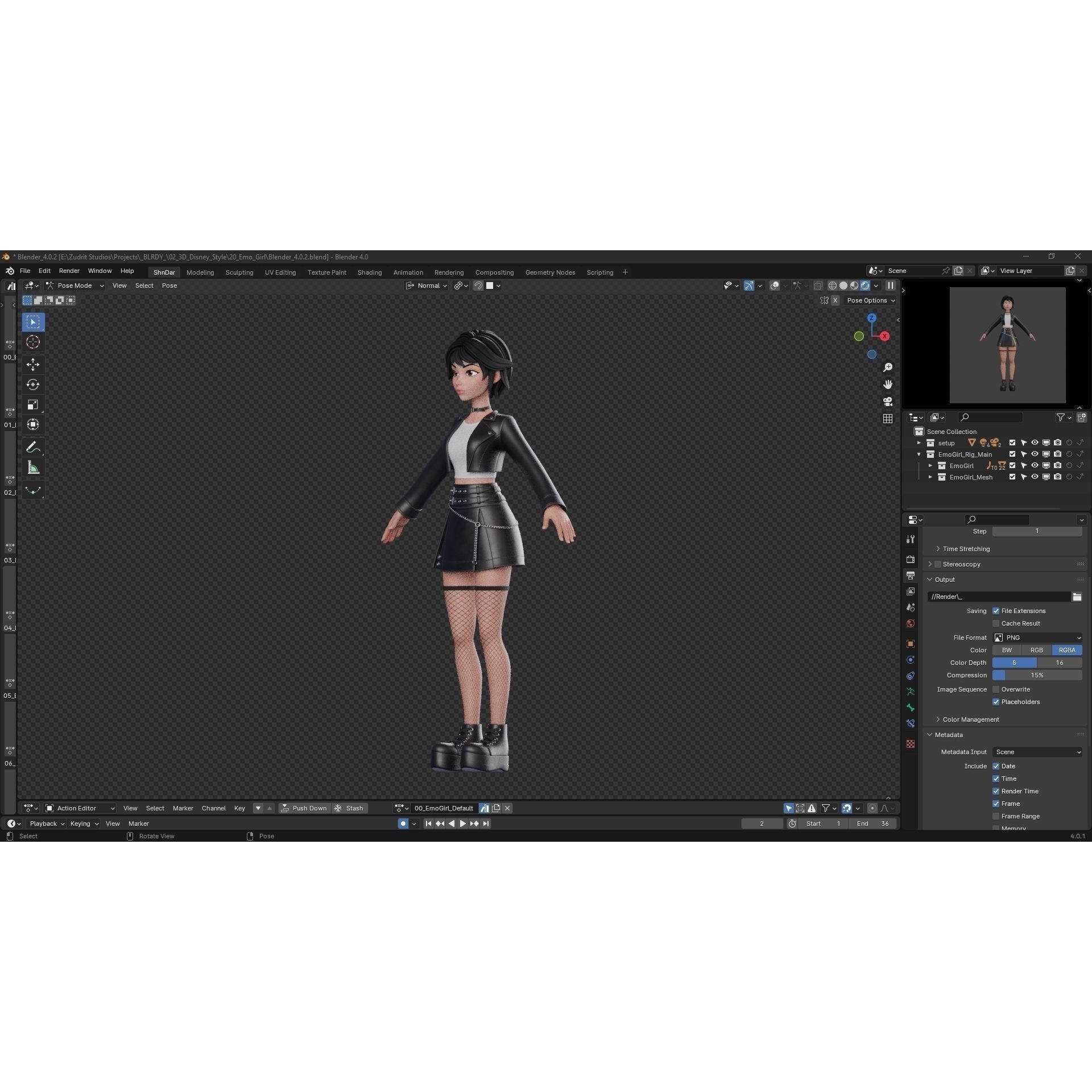Collapse the EmoGirl_Rig_Main collection
1092x1092 pixels.
[x=919, y=454]
